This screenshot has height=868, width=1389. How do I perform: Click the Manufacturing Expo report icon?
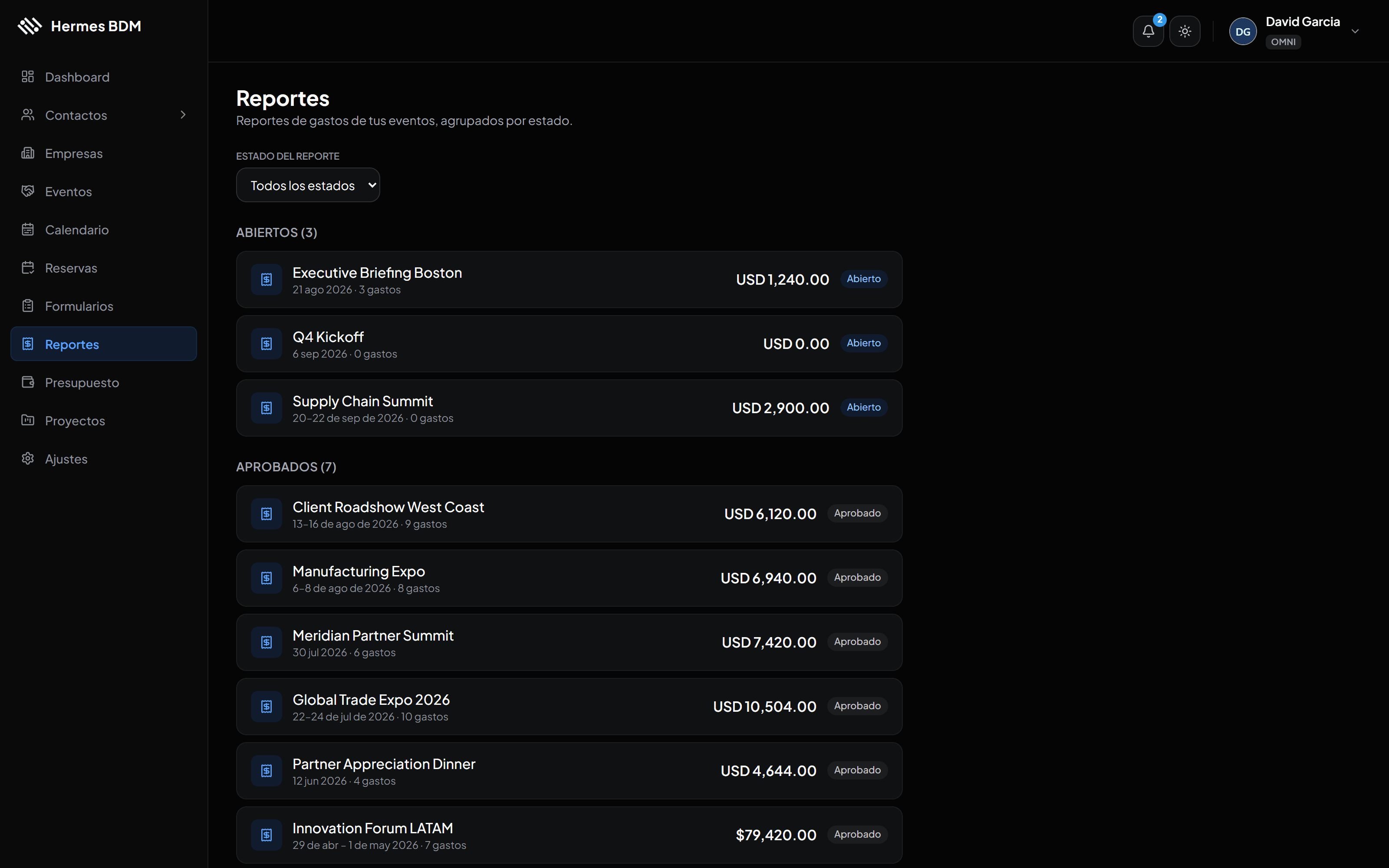(267, 578)
